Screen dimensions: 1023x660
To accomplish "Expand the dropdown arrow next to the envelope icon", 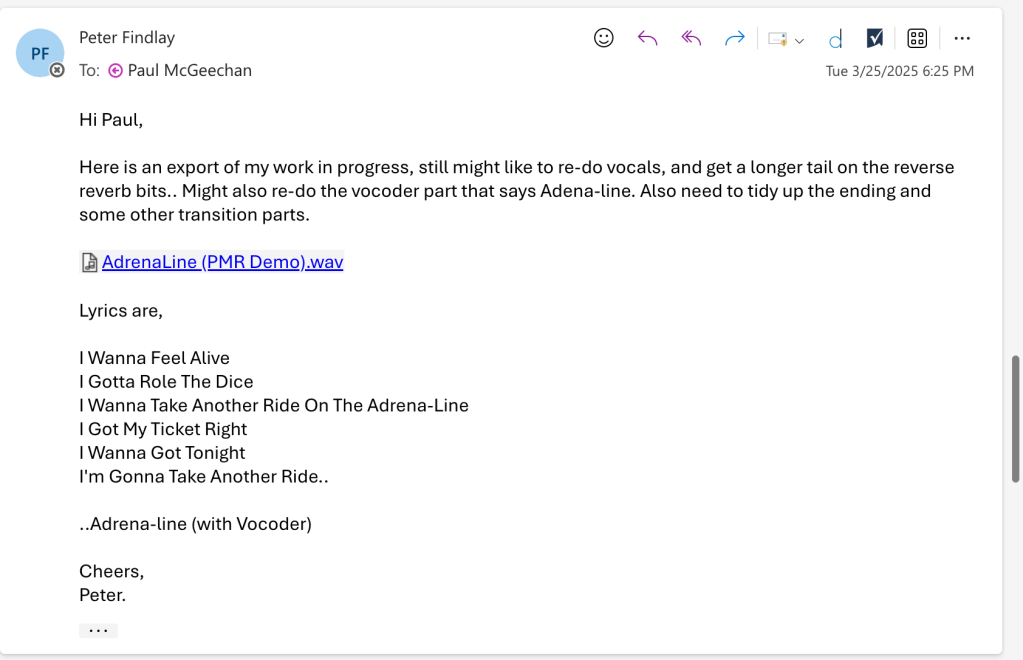I will 799,40.
